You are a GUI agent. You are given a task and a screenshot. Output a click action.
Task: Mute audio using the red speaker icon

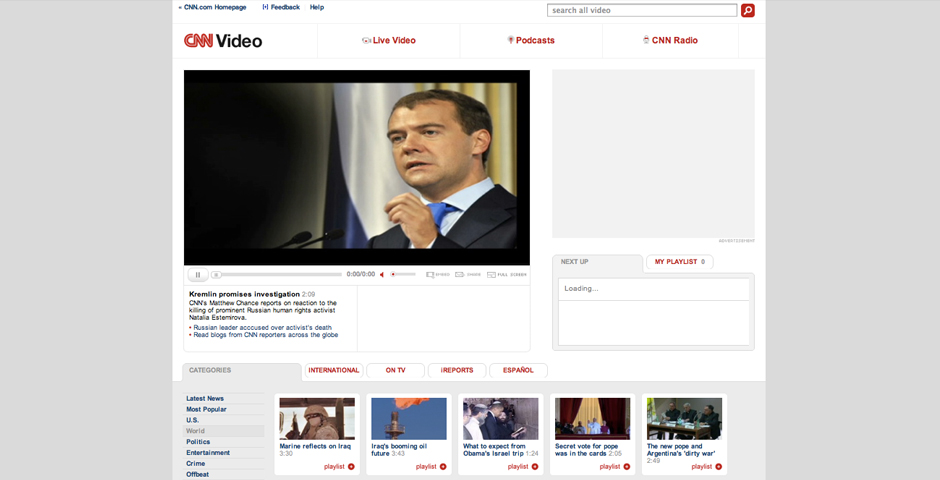382,274
